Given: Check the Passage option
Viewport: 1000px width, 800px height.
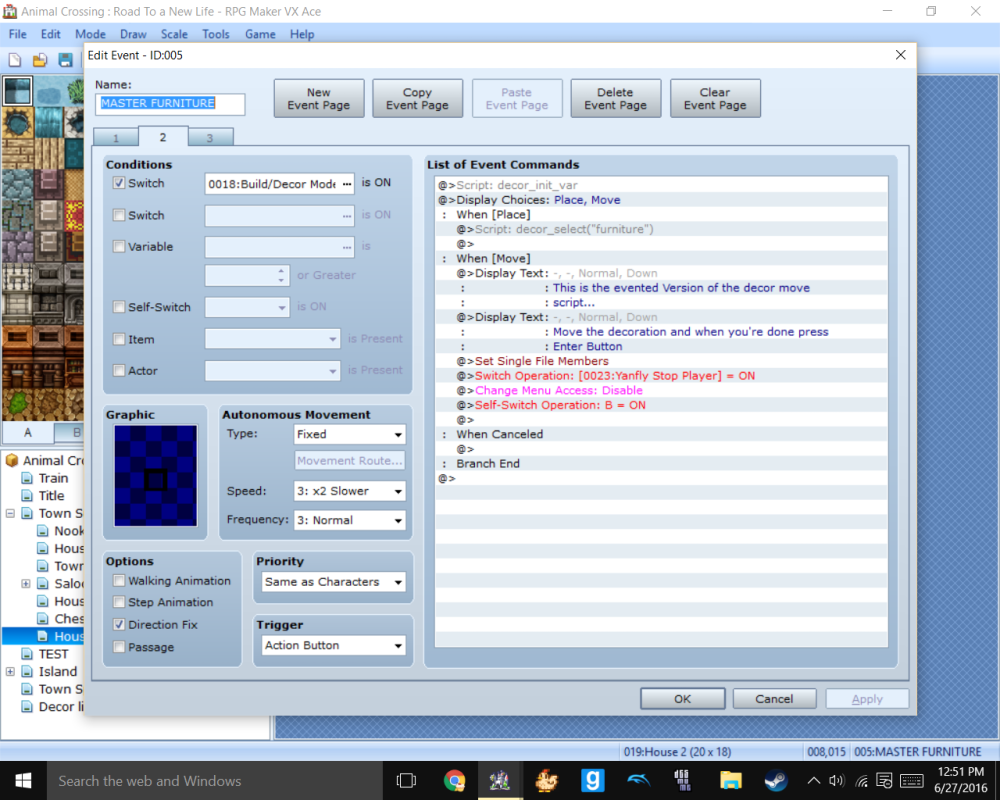Looking at the screenshot, I should coord(119,647).
